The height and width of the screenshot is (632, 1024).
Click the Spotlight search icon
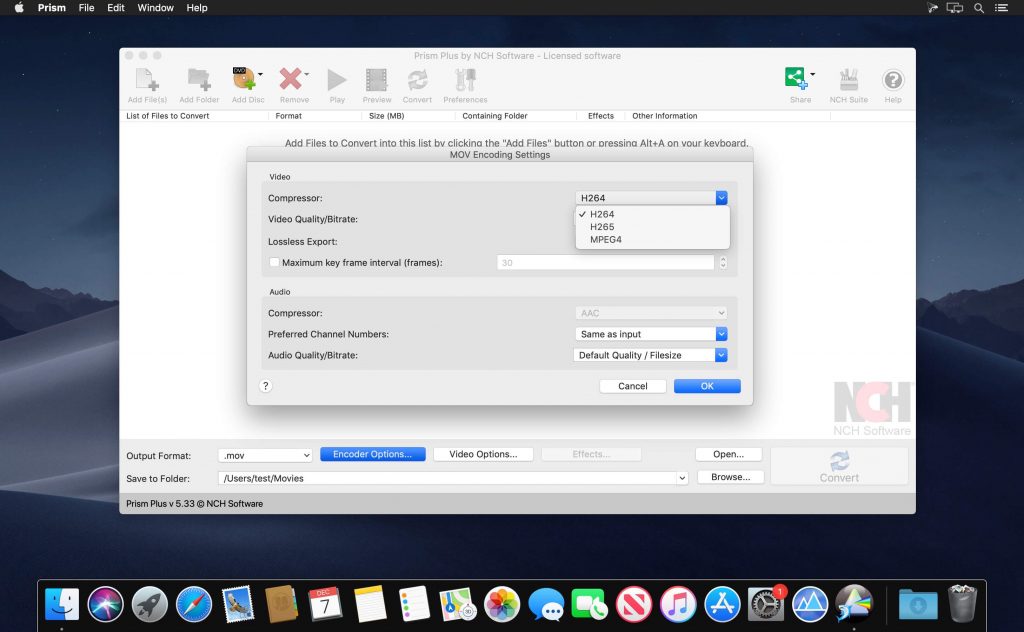pos(979,8)
